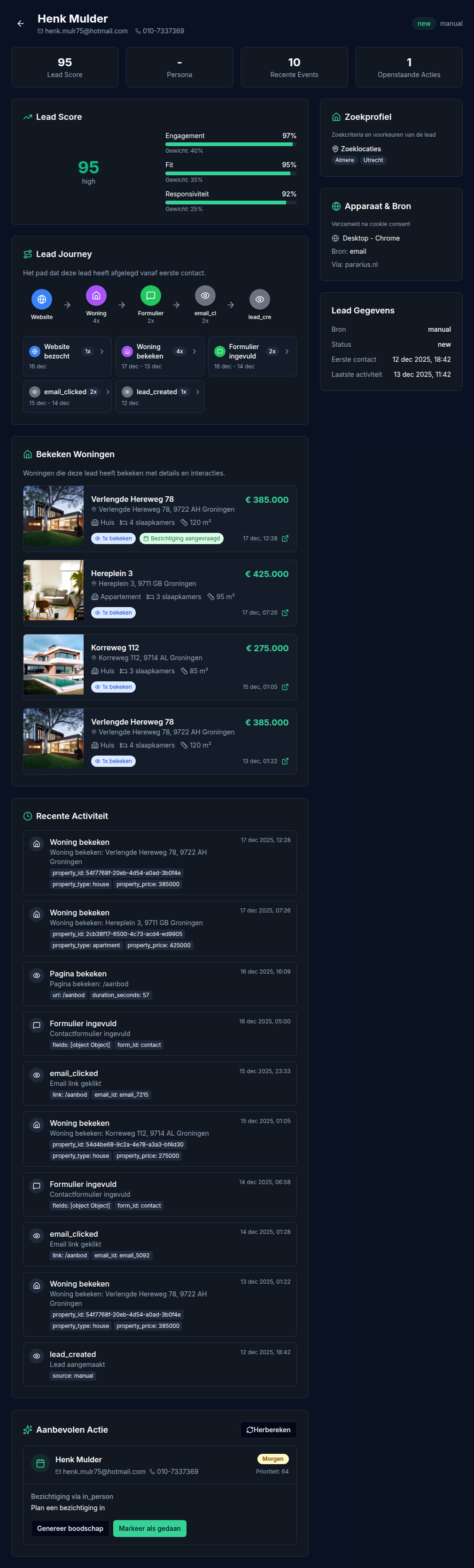Click the Zoeklocaties map pin icon

click(334, 149)
